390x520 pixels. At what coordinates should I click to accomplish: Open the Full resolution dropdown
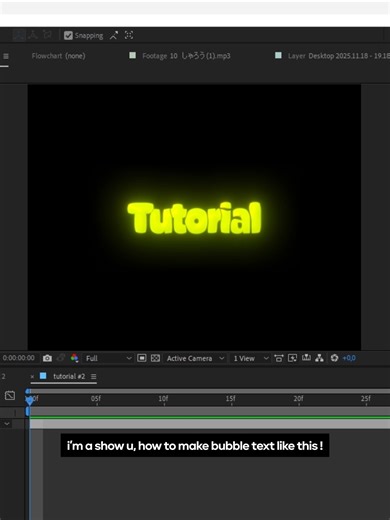click(108, 358)
